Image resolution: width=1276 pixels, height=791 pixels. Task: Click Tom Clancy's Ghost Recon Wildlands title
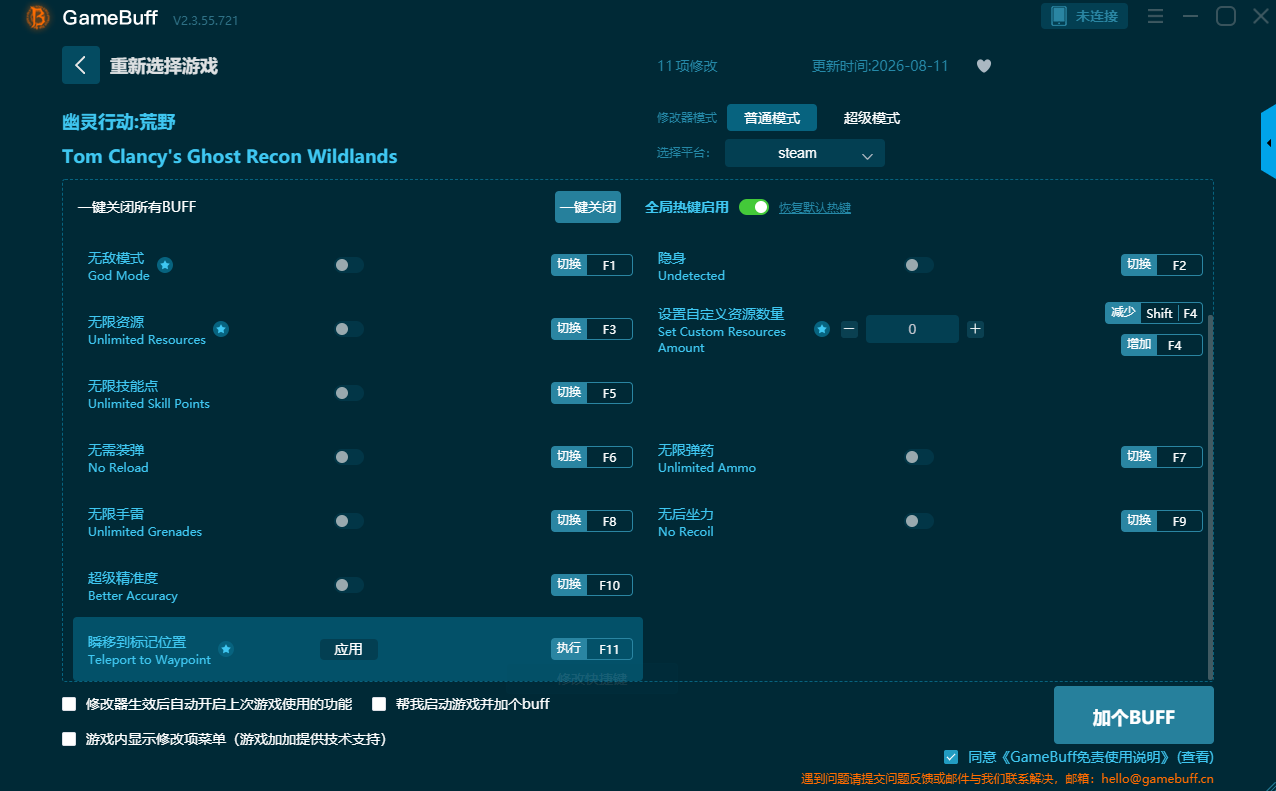click(230, 156)
